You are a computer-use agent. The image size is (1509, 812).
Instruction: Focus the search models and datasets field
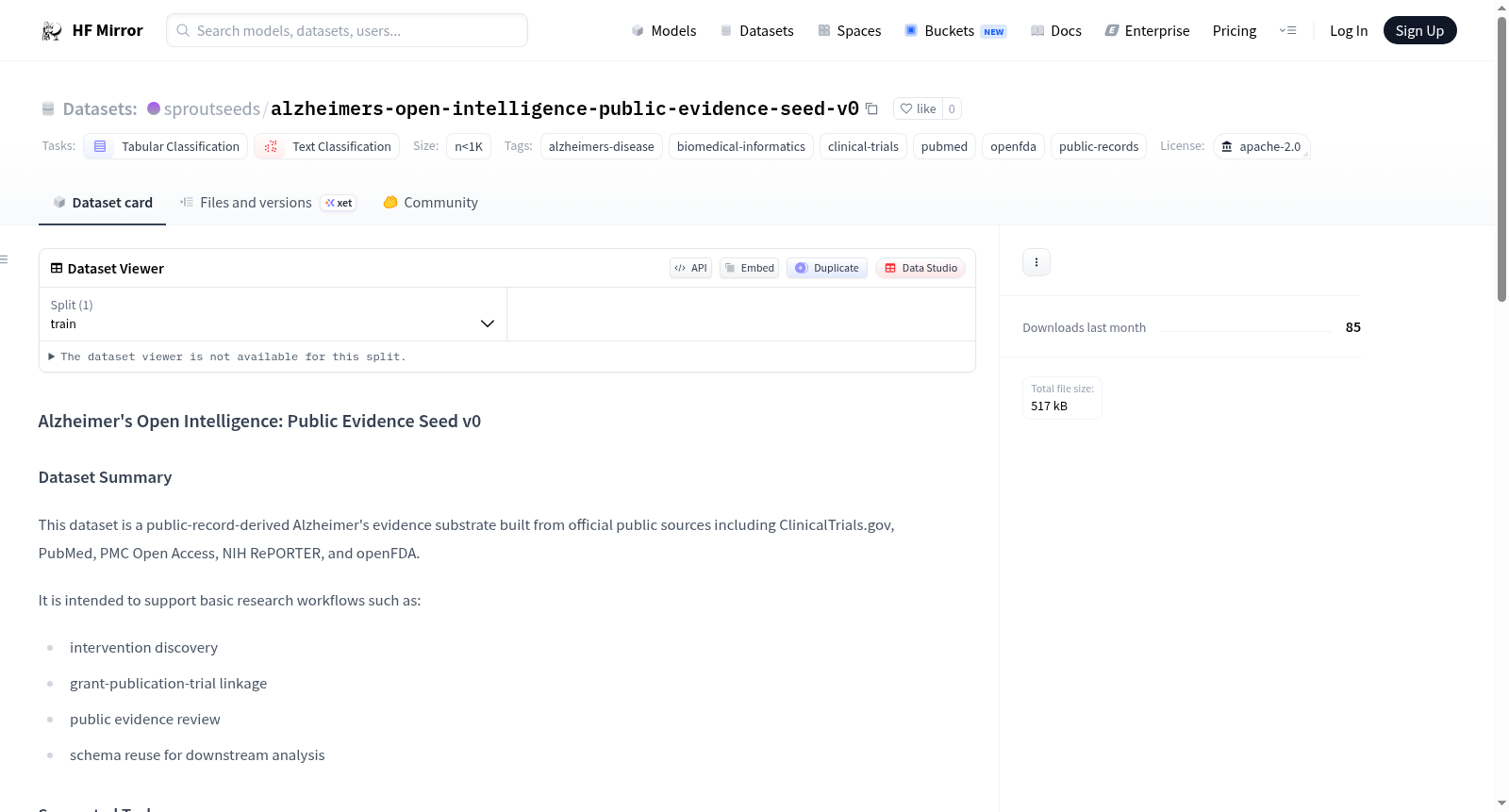pyautogui.click(x=347, y=30)
